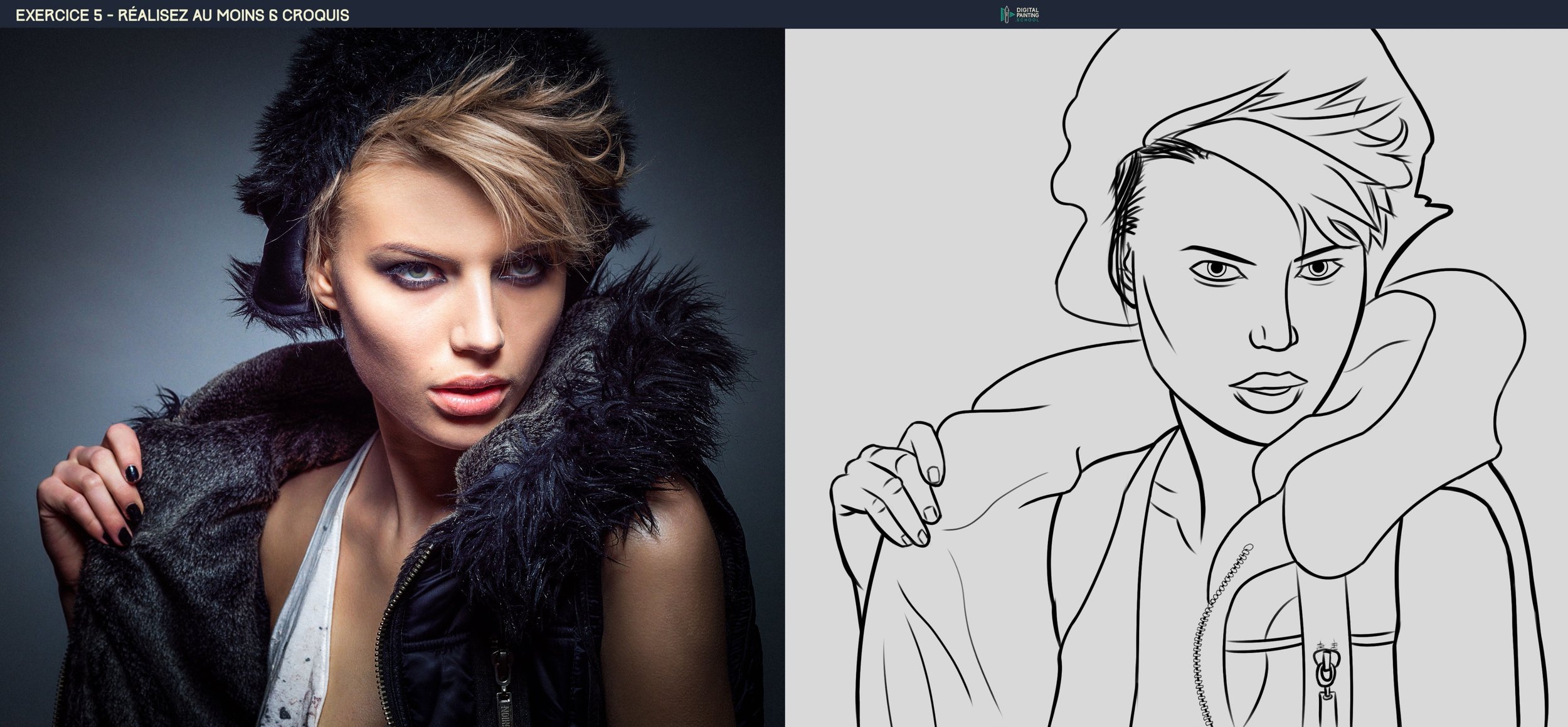1568x727 pixels.
Task: Click the 'Exercice 5' title text
Action: tap(58, 15)
